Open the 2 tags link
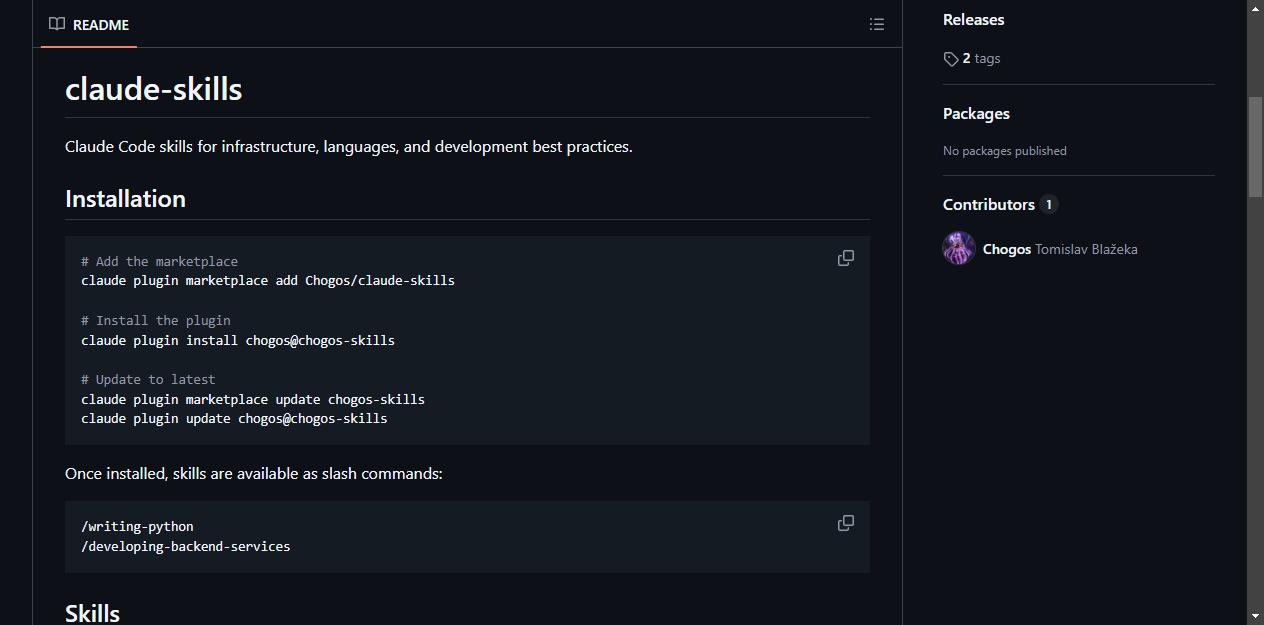The image size is (1264, 625). pos(972,59)
